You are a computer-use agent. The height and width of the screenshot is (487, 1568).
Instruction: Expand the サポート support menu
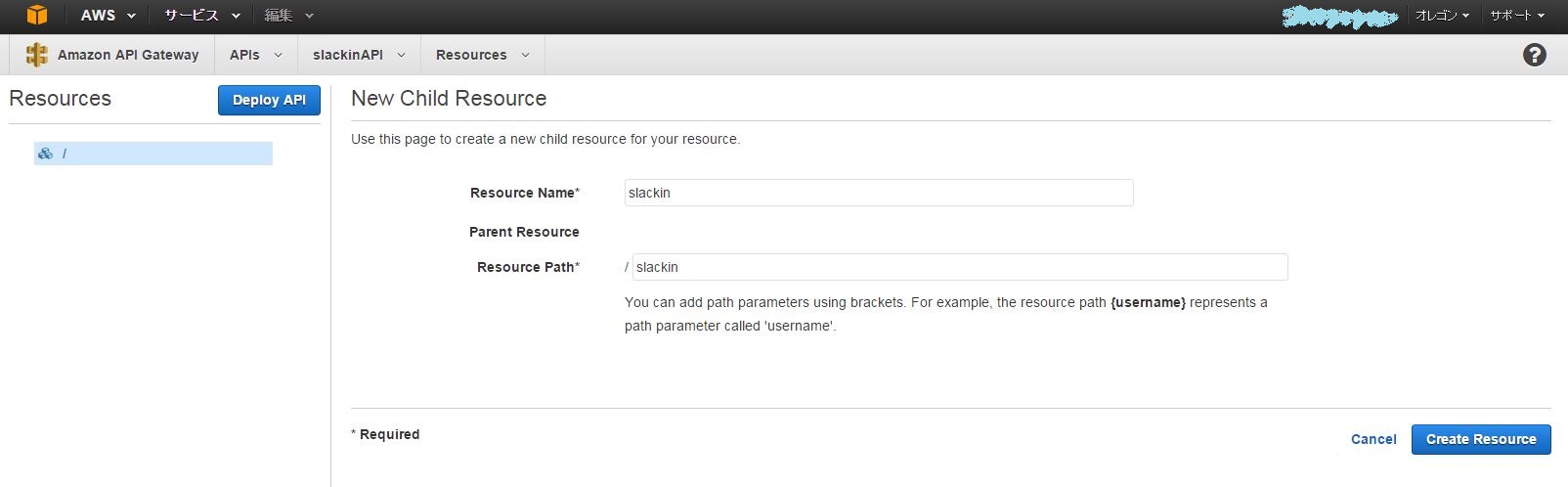coord(1517,16)
